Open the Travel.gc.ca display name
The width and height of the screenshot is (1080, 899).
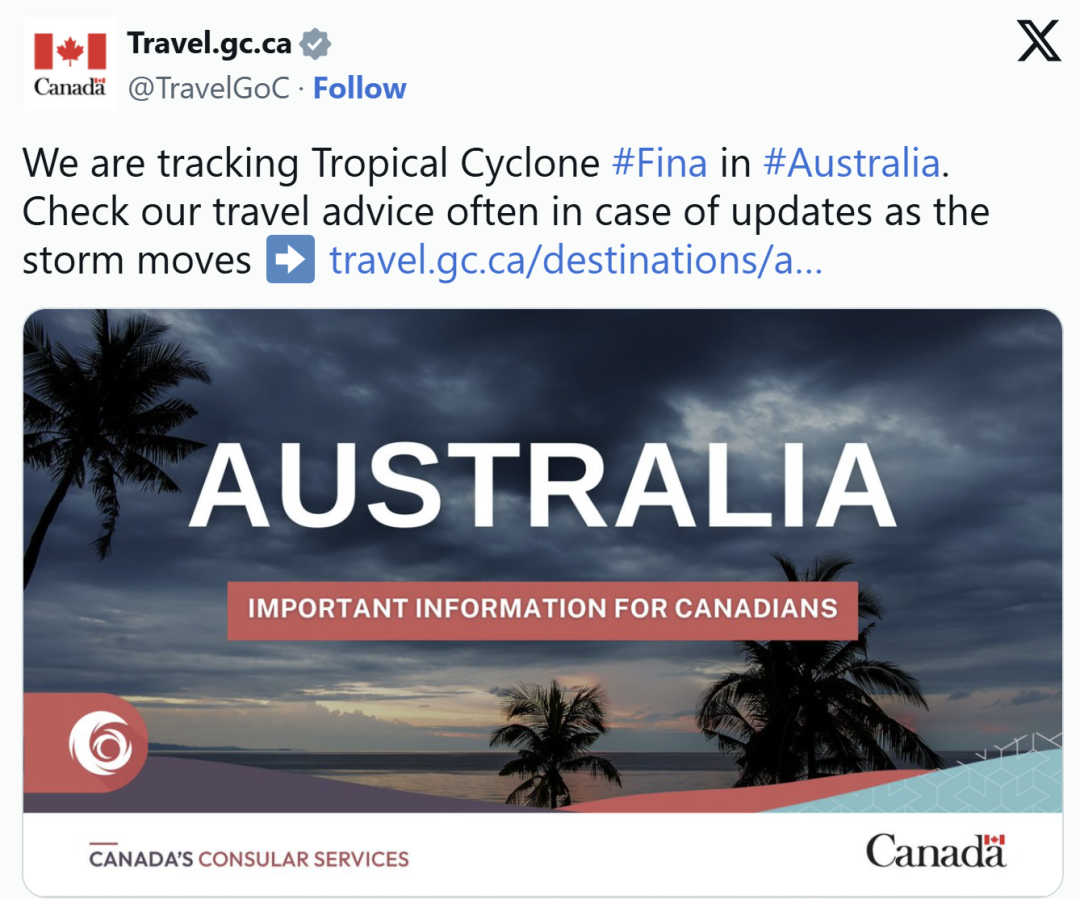209,44
